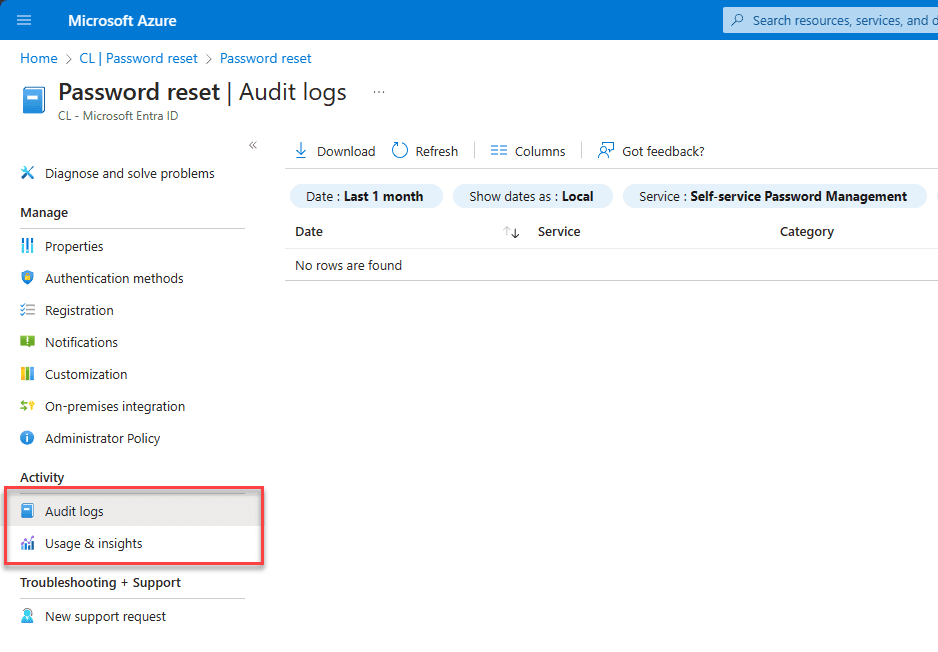Open Notifications menu item
Screen dimensions: 938x652
coord(81,343)
